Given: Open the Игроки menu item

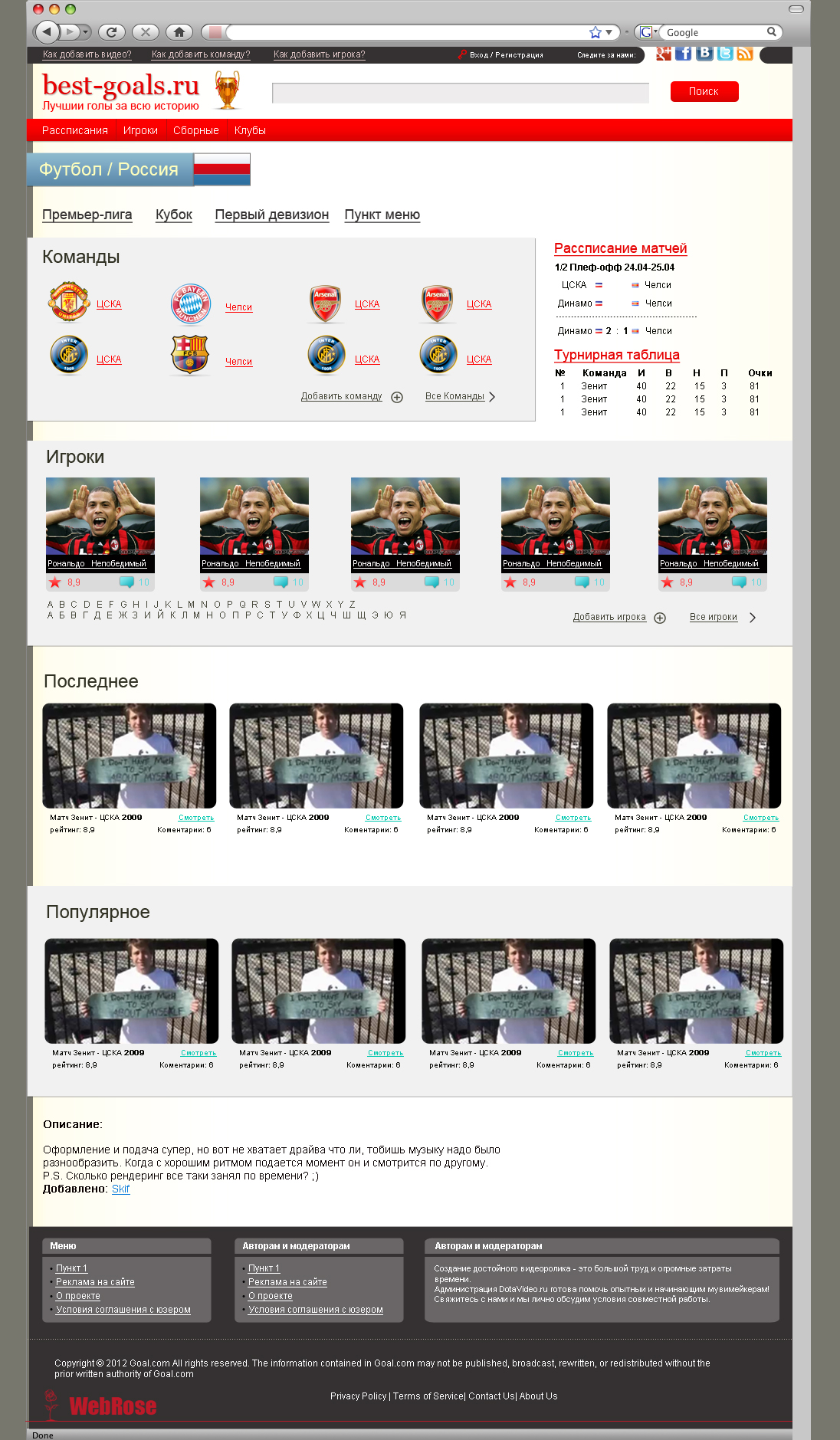Looking at the screenshot, I should (140, 130).
